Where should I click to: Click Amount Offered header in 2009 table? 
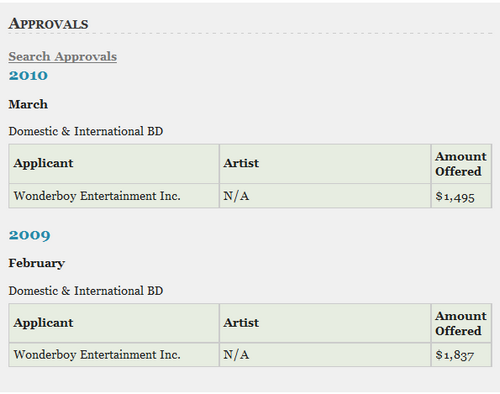coord(461,323)
